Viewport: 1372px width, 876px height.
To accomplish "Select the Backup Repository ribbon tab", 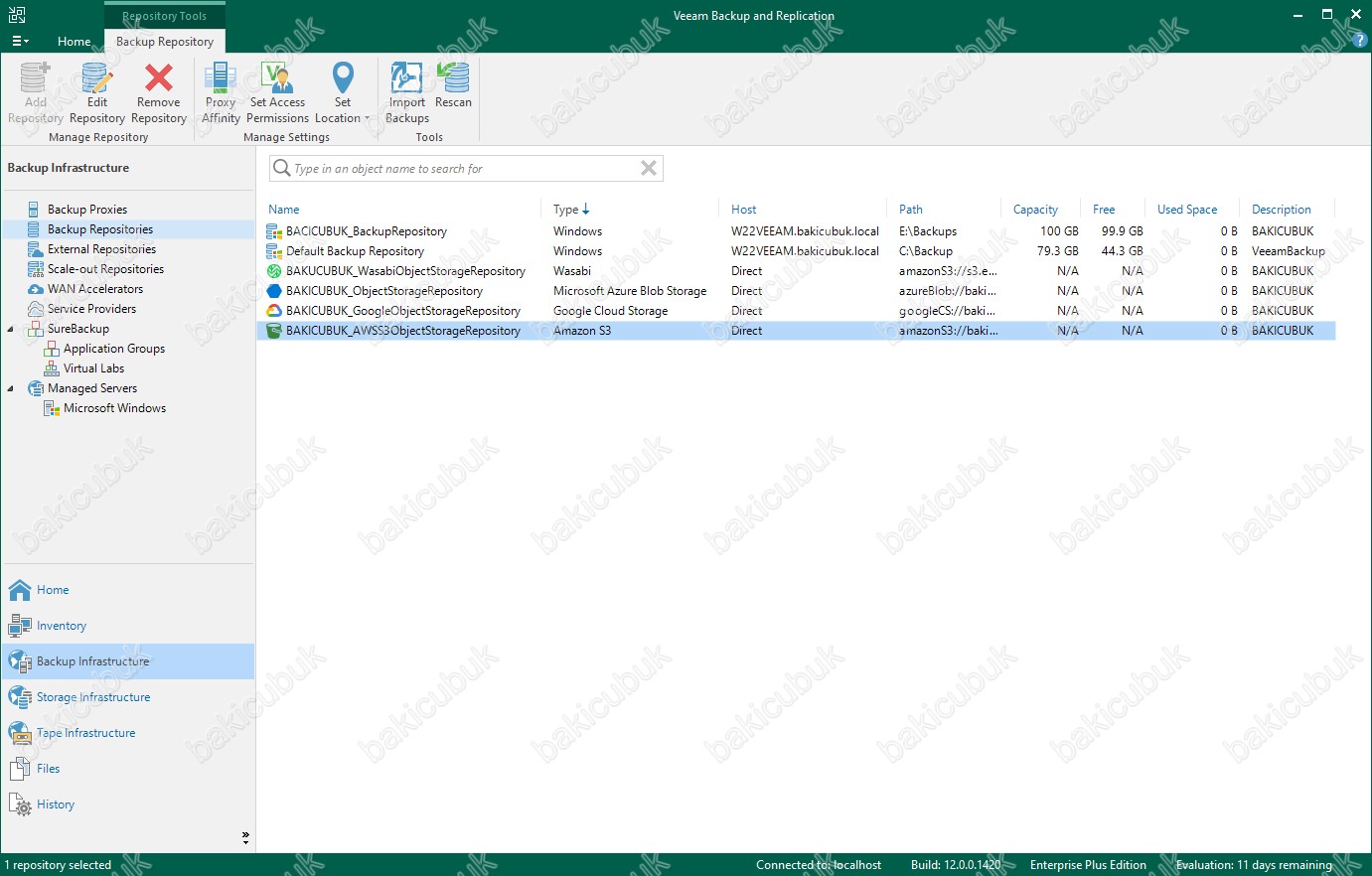I will (165, 41).
